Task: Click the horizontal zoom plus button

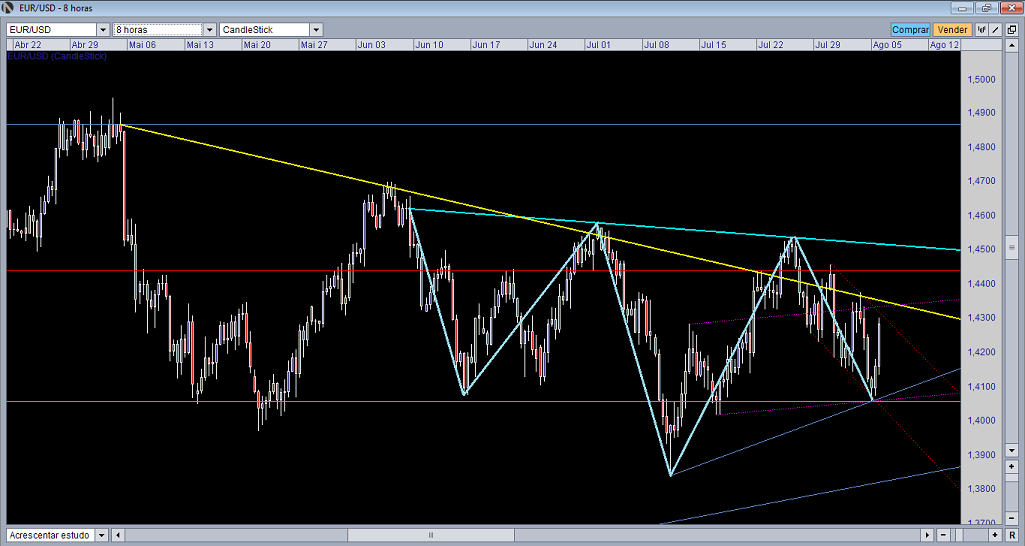Action: coord(995,535)
